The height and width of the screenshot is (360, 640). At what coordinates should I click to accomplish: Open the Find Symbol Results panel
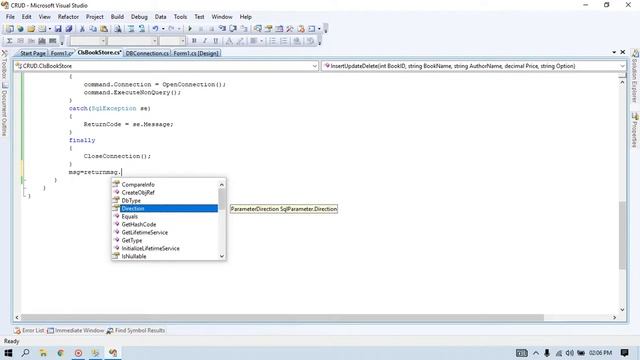(136, 330)
